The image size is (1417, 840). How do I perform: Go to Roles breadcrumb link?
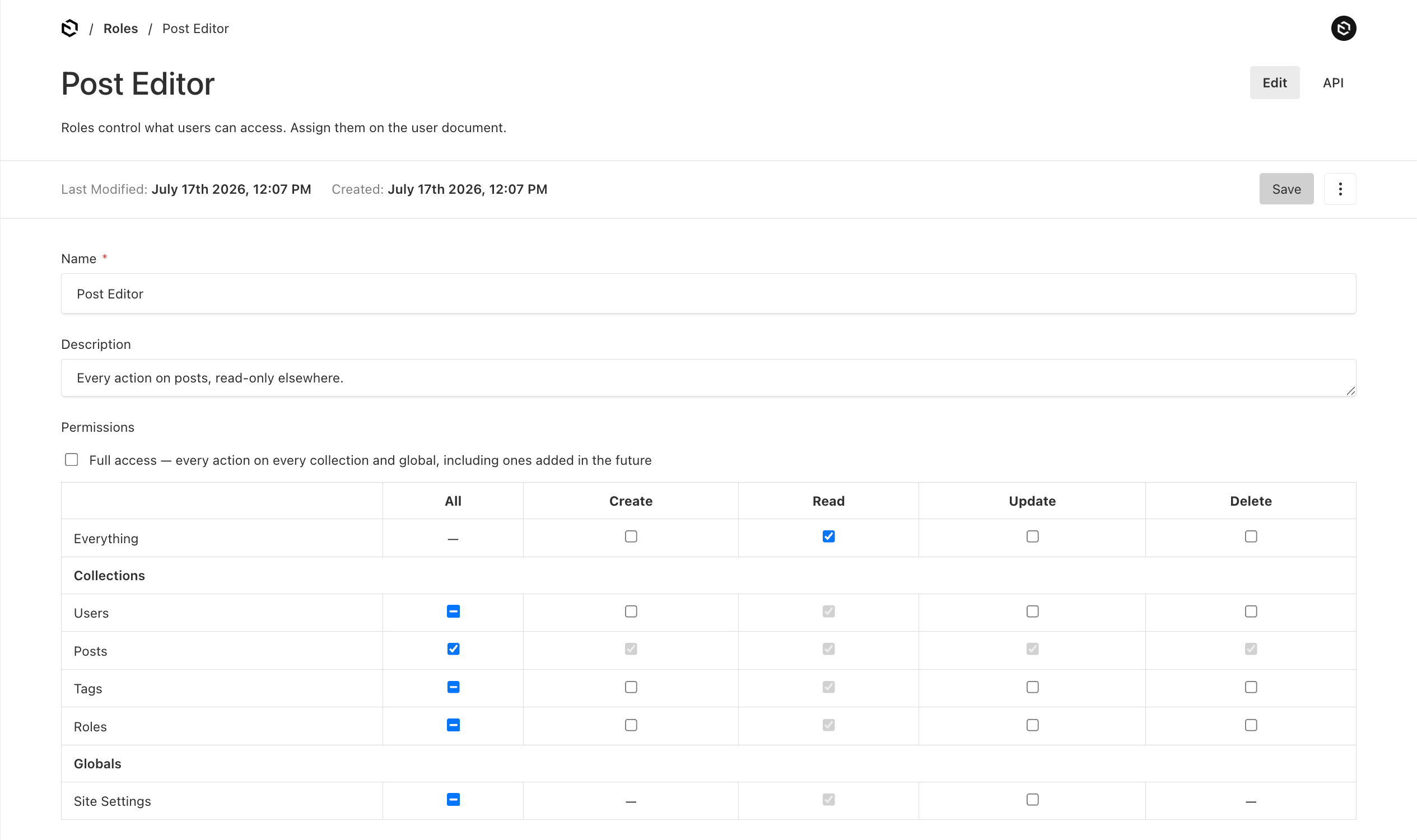pyautogui.click(x=120, y=29)
